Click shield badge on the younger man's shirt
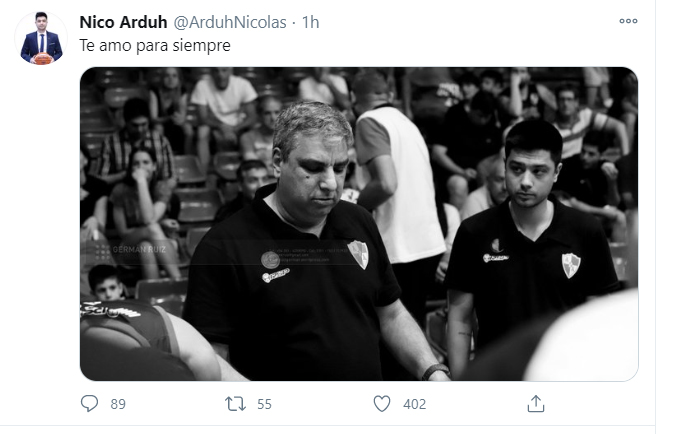The height and width of the screenshot is (434, 685). click(571, 265)
